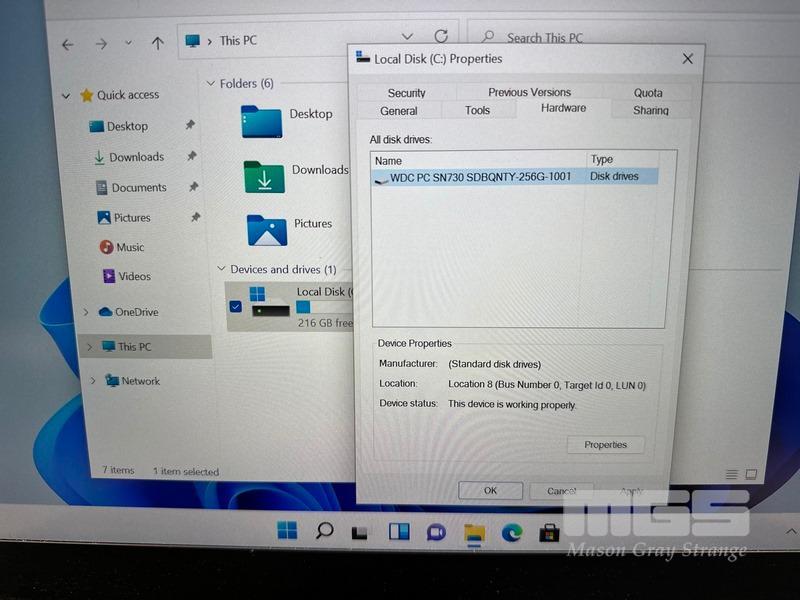
Task: Click the Windows Start button on taskbar
Action: coord(288,530)
